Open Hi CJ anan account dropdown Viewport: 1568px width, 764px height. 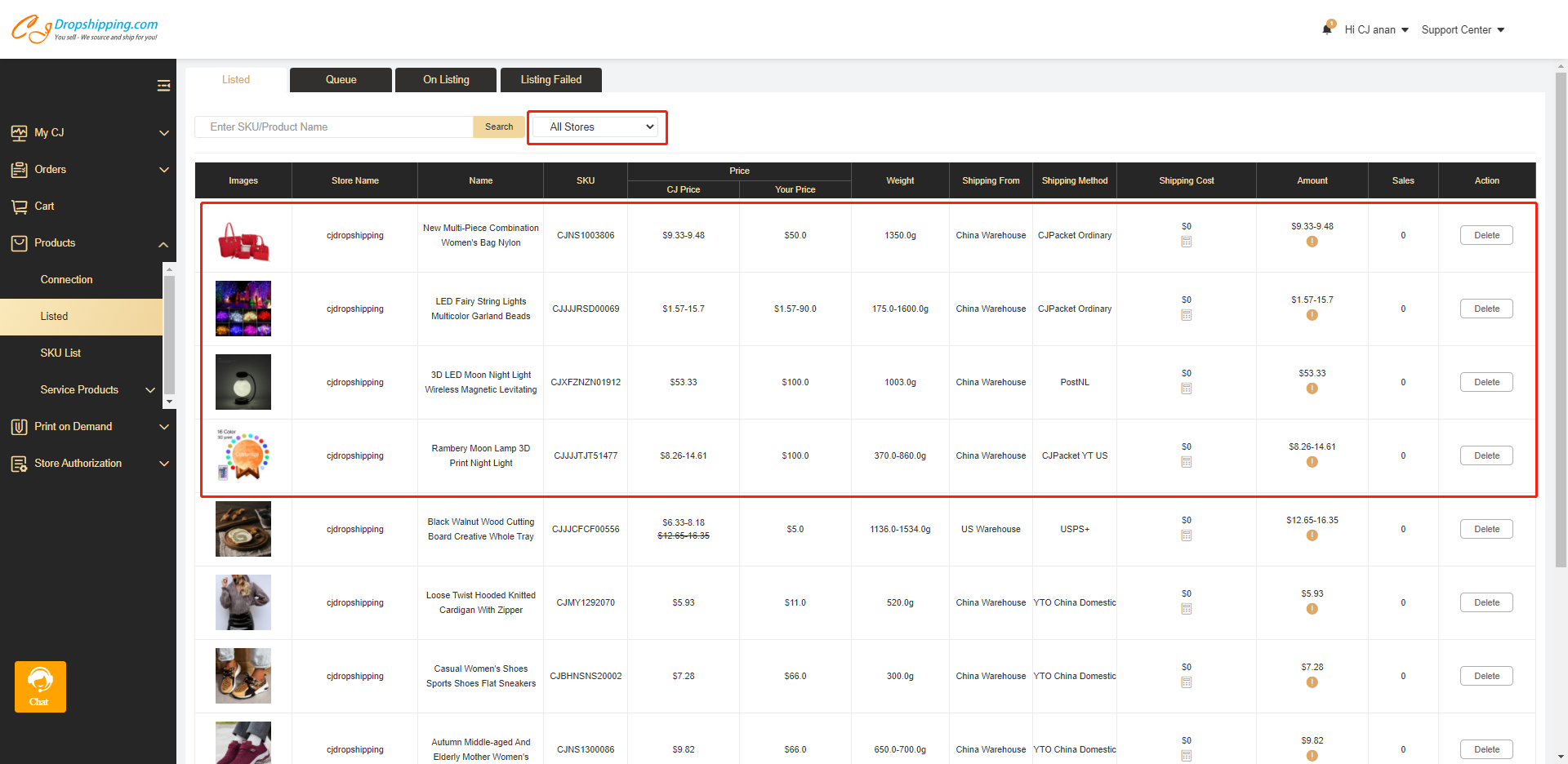(1376, 30)
